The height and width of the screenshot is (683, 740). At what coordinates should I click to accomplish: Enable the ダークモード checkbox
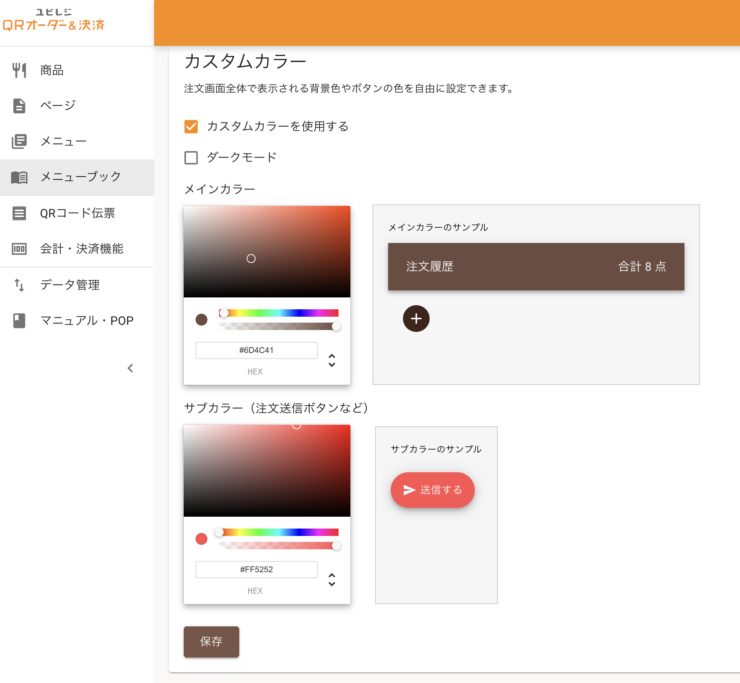coord(191,158)
